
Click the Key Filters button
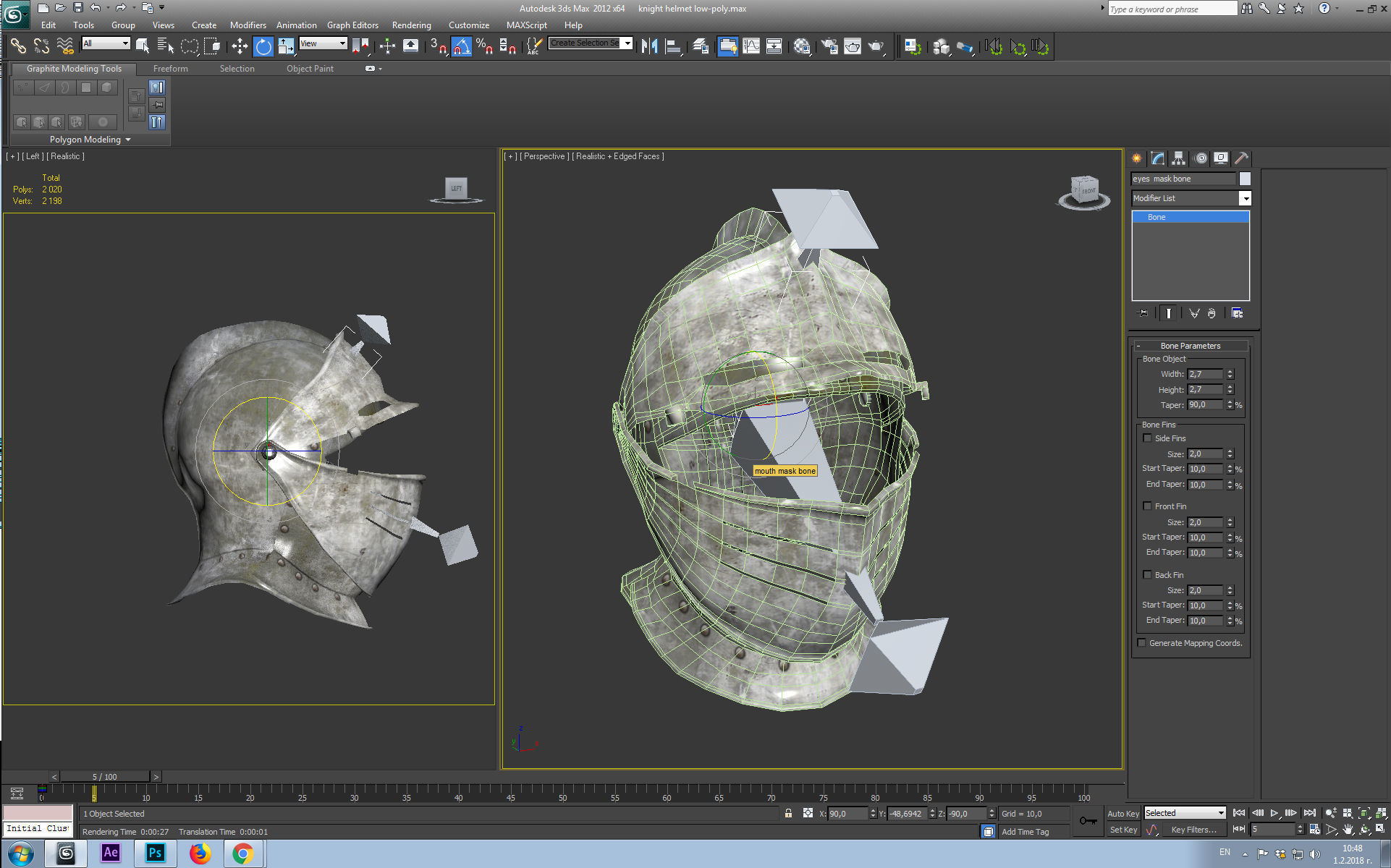point(1193,830)
